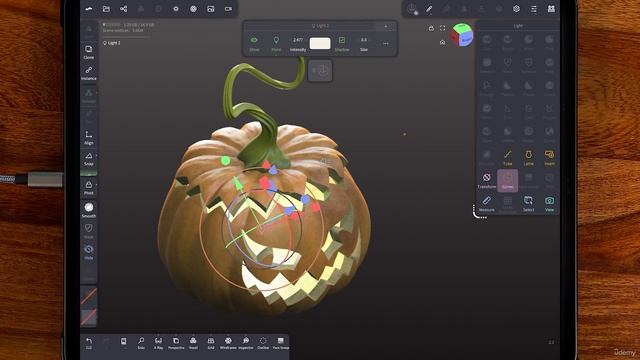Select the Pivot lock tool
Viewport: 640px width, 360px height.
[x=89, y=187]
